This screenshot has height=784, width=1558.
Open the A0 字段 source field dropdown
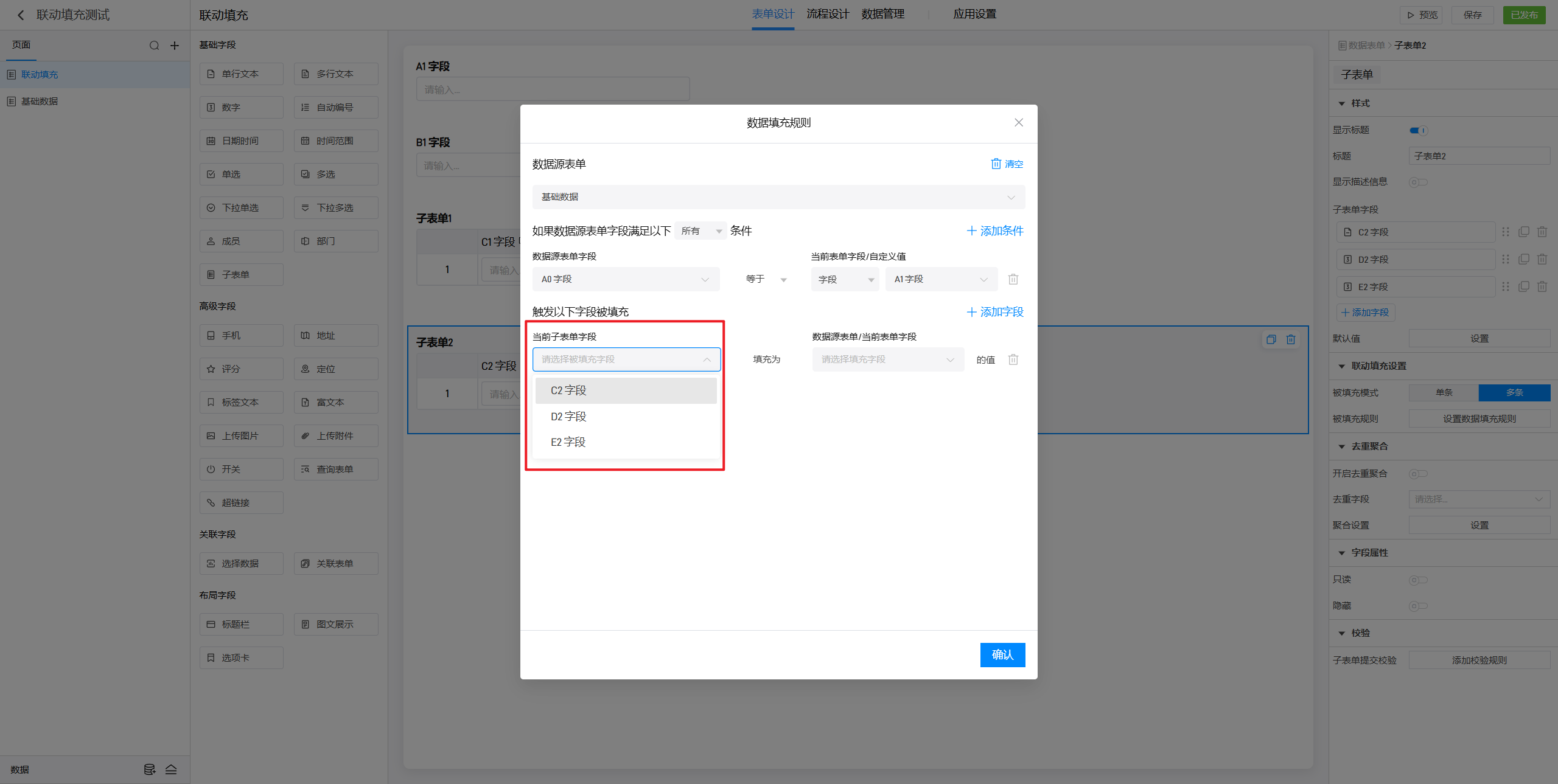pos(625,279)
